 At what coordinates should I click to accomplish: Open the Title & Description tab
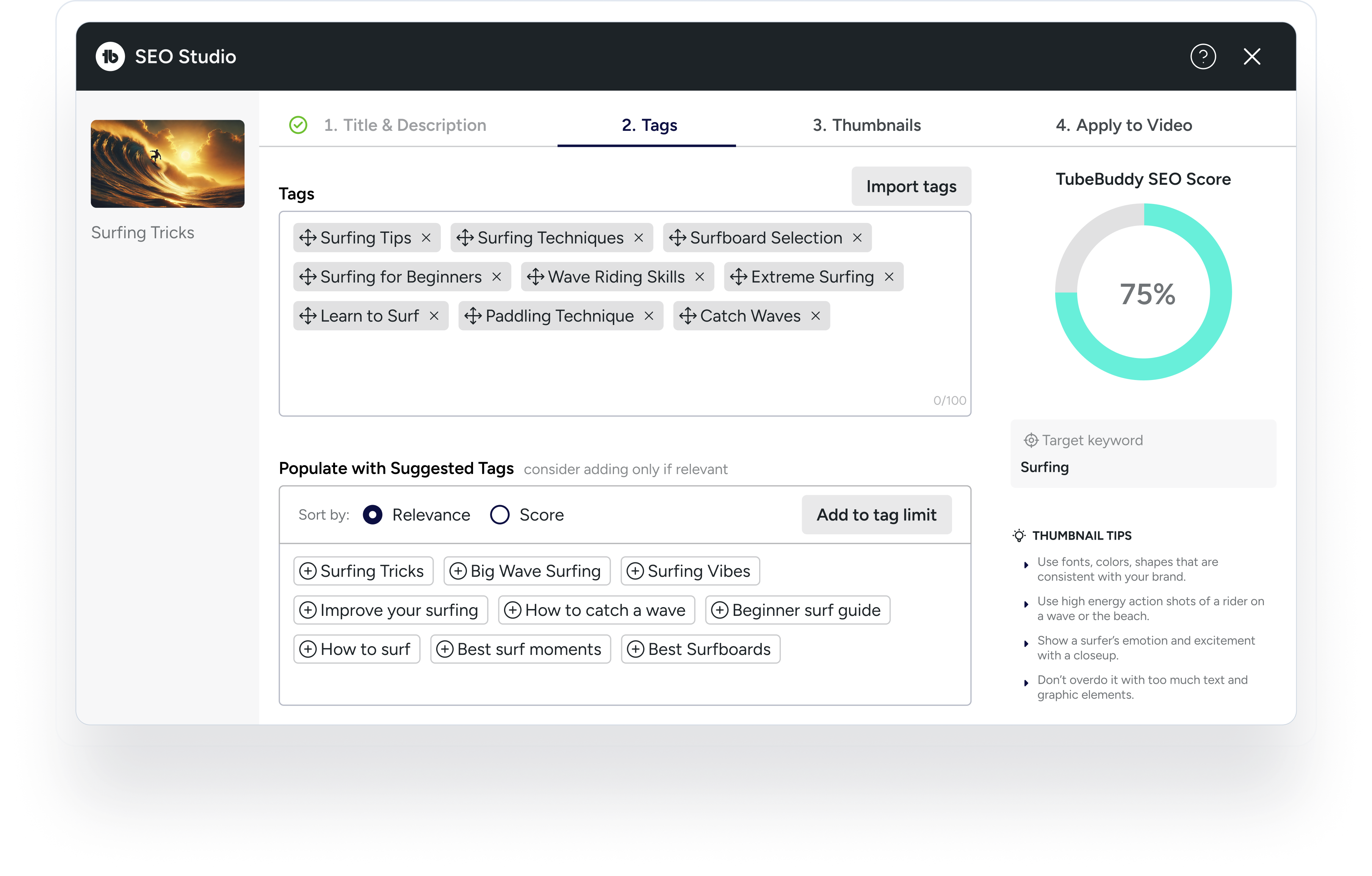pos(404,126)
